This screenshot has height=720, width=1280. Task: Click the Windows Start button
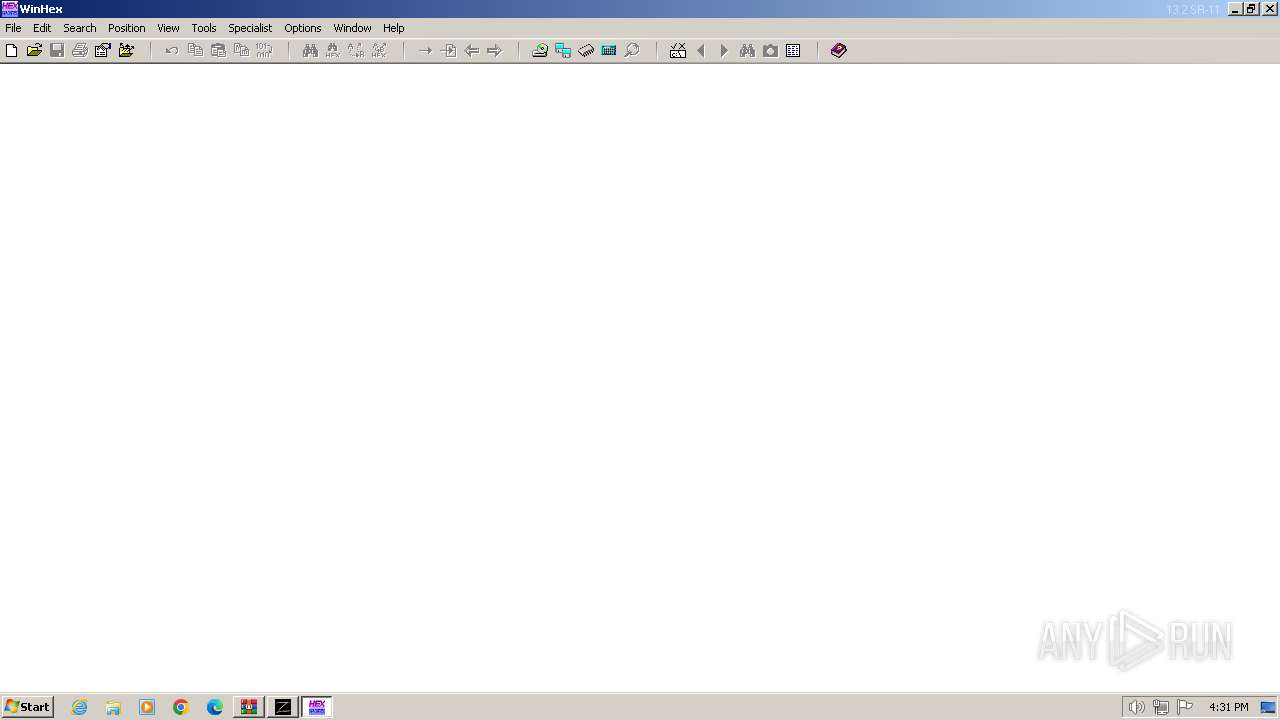(27, 707)
